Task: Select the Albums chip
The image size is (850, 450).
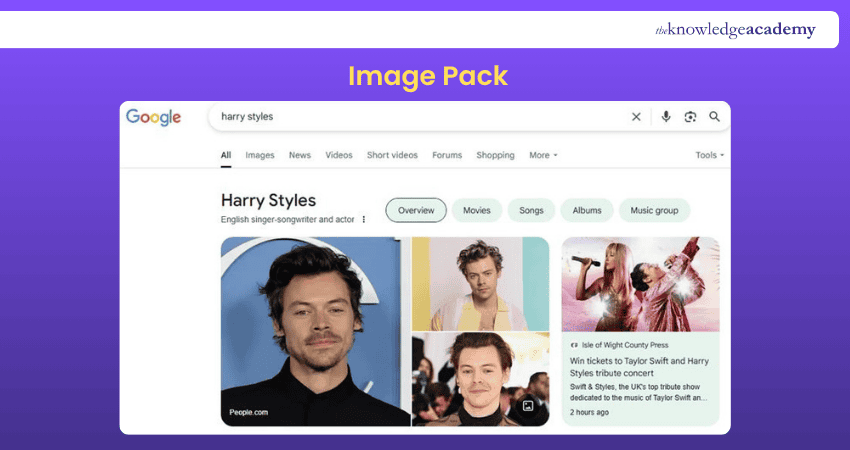Action: click(x=587, y=210)
